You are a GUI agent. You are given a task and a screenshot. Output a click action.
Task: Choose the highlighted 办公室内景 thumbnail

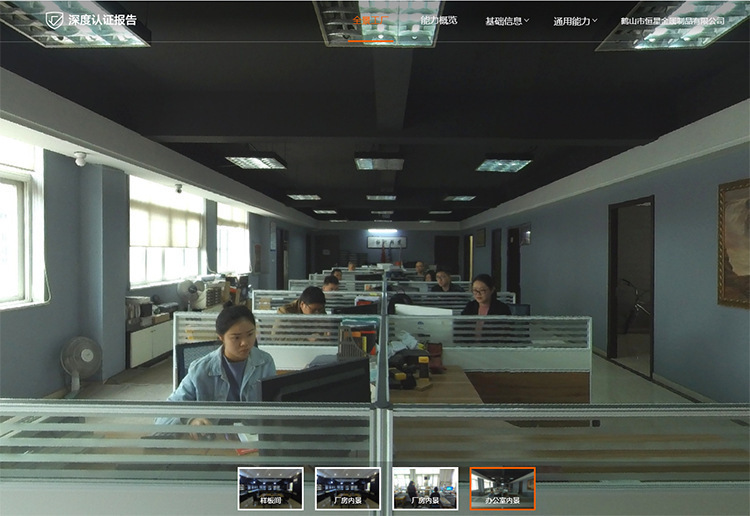tap(502, 488)
